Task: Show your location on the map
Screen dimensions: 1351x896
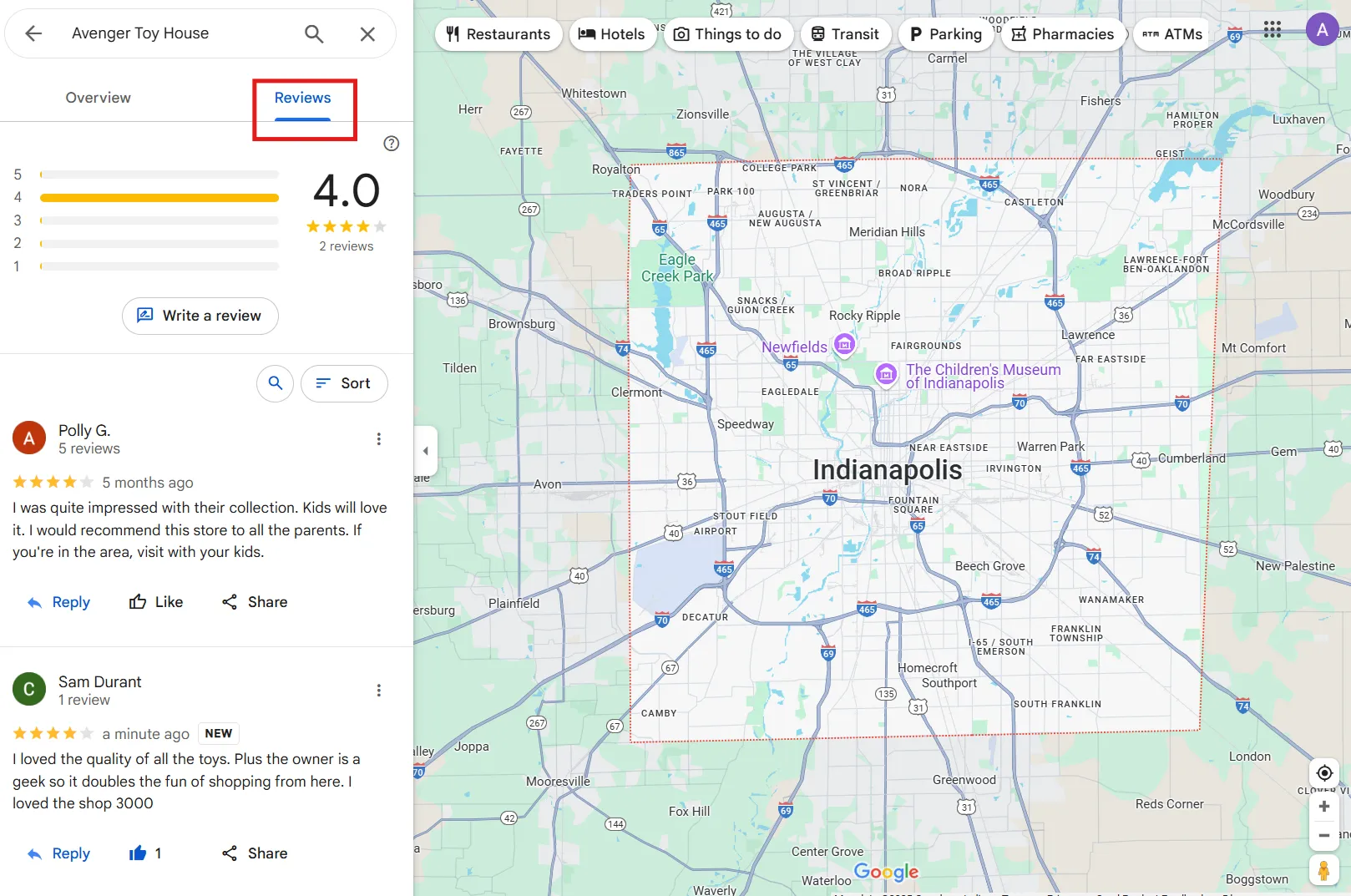Action: pyautogui.click(x=1324, y=772)
